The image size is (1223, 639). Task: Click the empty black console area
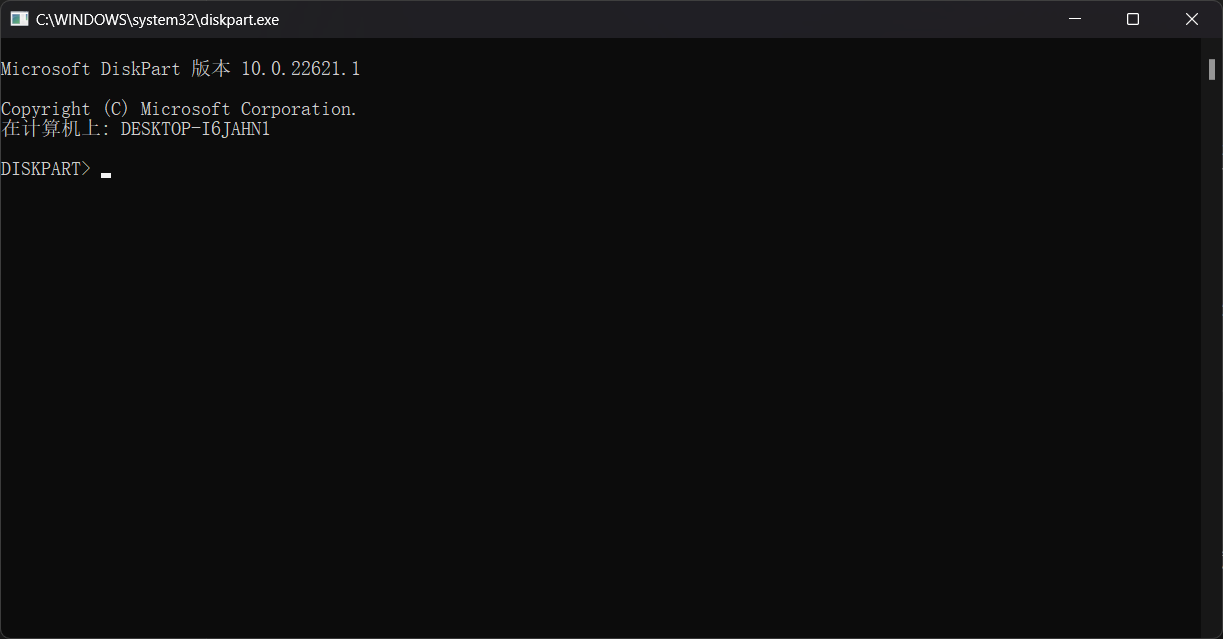point(600,400)
